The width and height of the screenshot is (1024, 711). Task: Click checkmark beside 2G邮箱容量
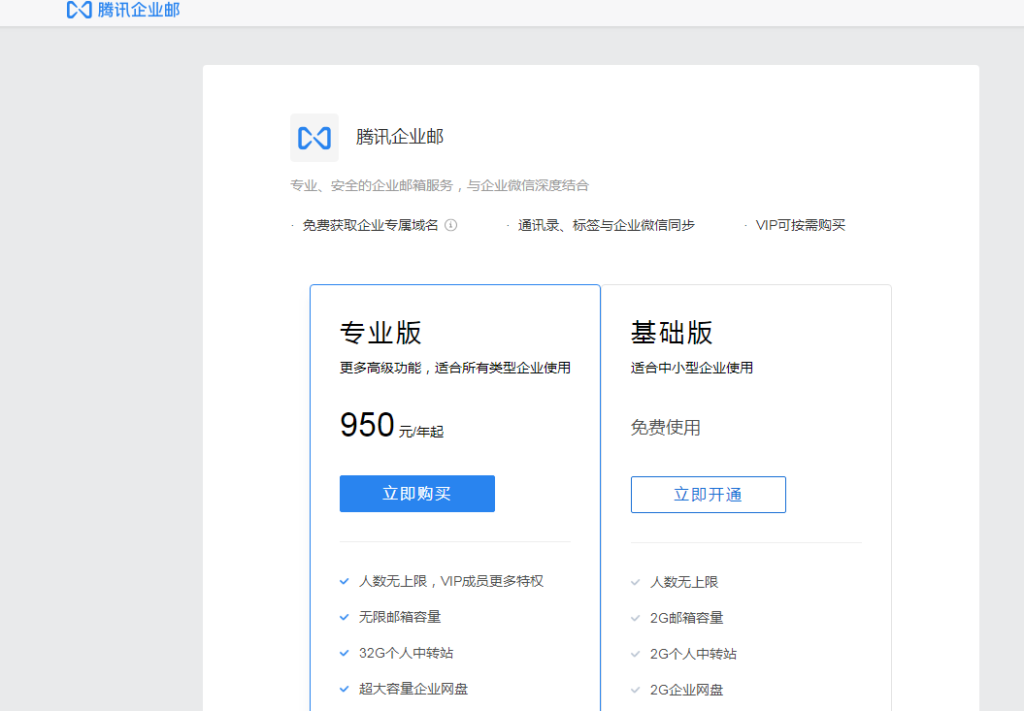click(x=635, y=618)
